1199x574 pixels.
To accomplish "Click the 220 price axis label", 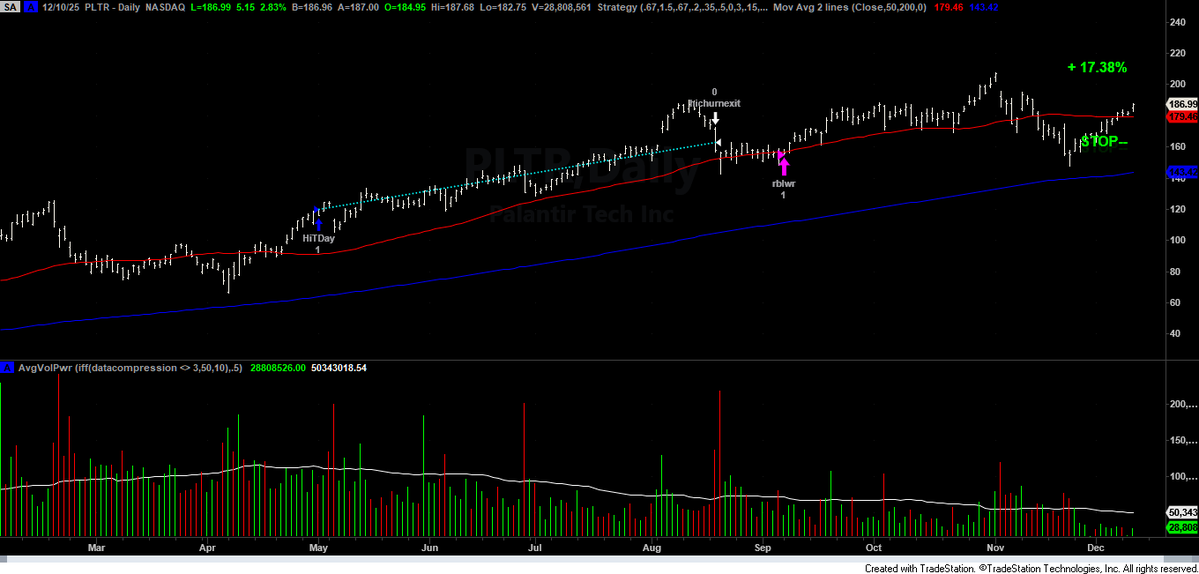I will coord(1179,54).
